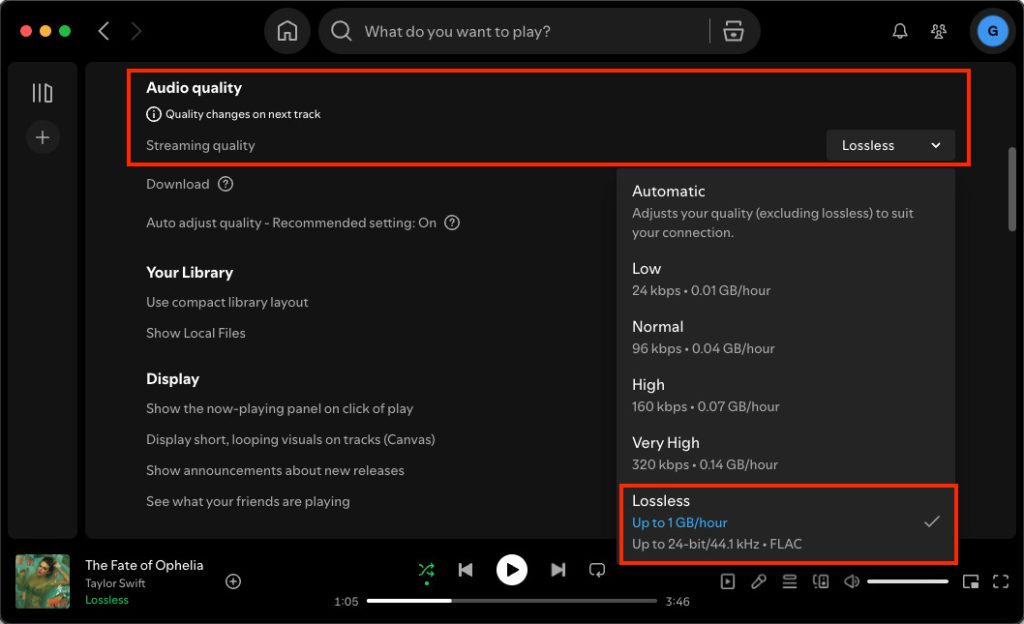Adjust the volume slider

pyautogui.click(x=907, y=581)
